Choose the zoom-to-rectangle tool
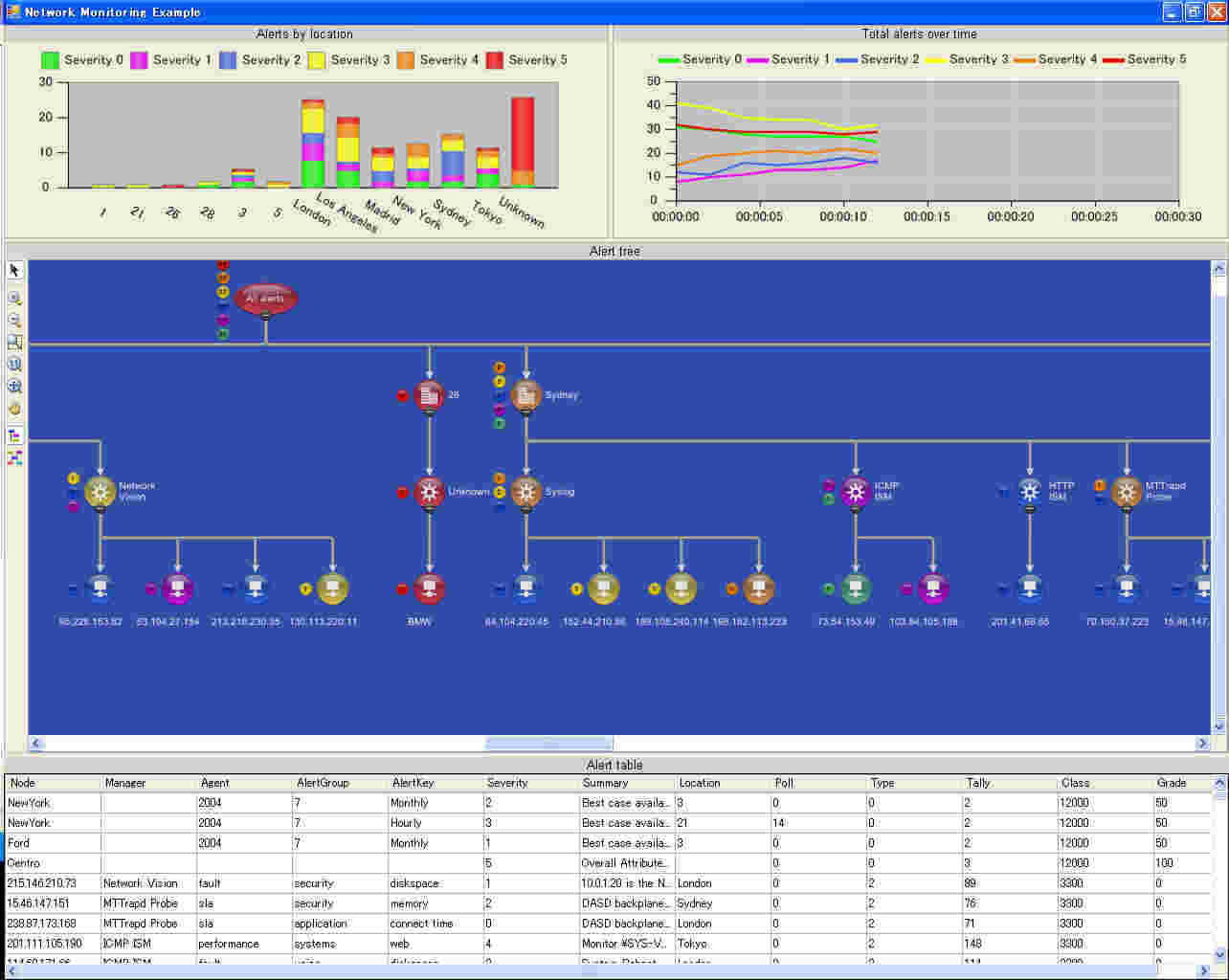The image size is (1229, 980). [14, 343]
